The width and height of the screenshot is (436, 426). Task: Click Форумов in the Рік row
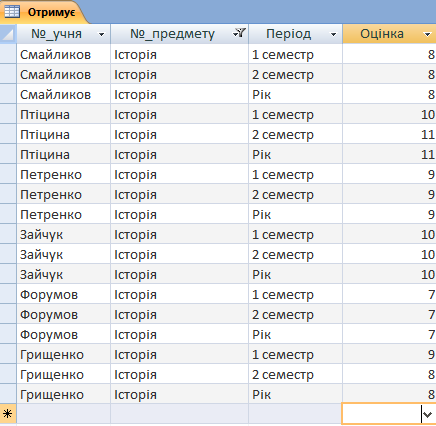click(x=49, y=335)
